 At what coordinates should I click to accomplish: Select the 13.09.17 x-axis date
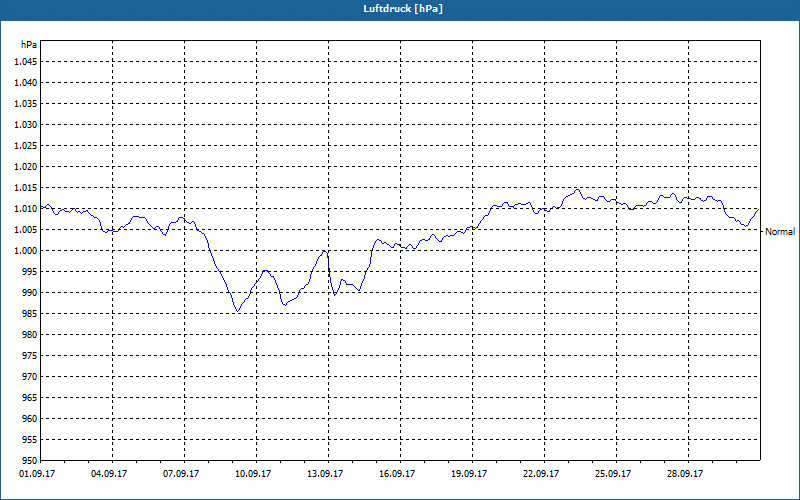325,474
